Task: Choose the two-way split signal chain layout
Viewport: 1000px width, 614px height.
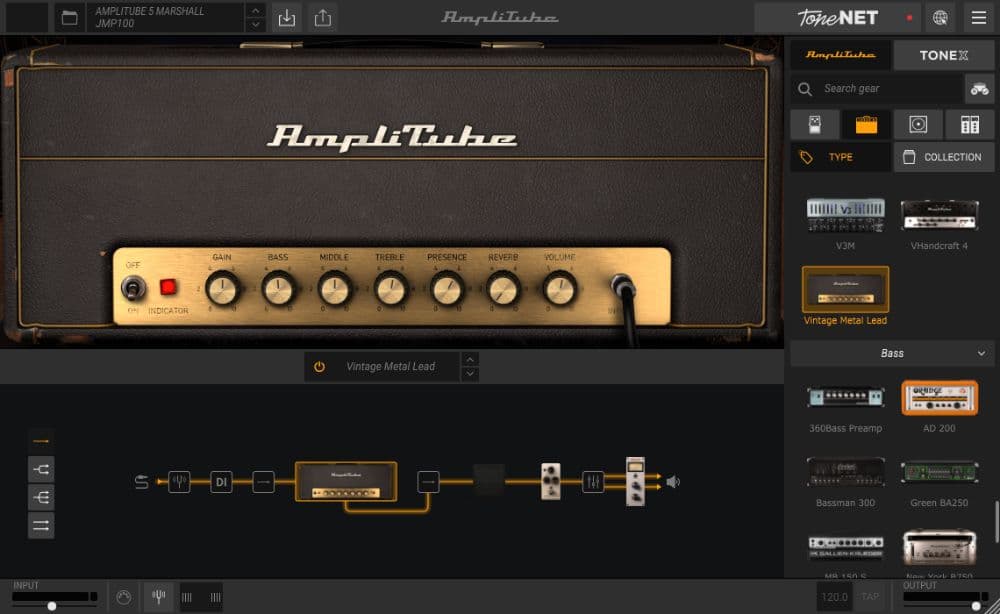Action: click(41, 470)
